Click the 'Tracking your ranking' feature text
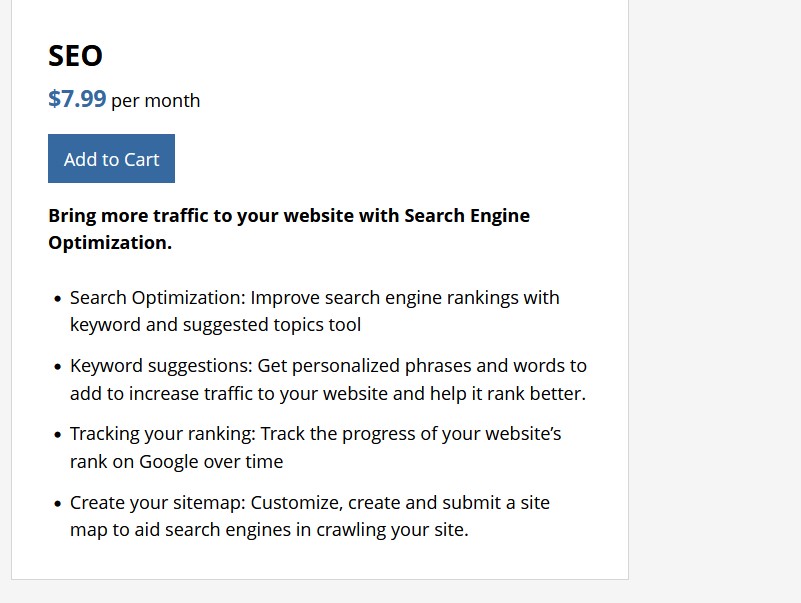 (x=159, y=434)
